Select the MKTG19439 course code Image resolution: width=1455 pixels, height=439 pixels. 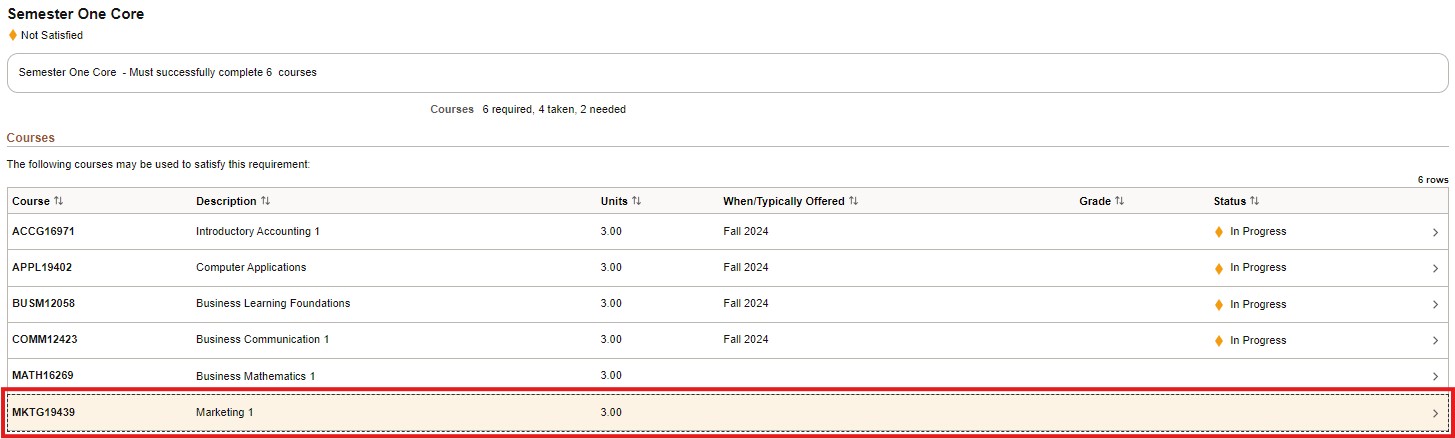coord(44,412)
